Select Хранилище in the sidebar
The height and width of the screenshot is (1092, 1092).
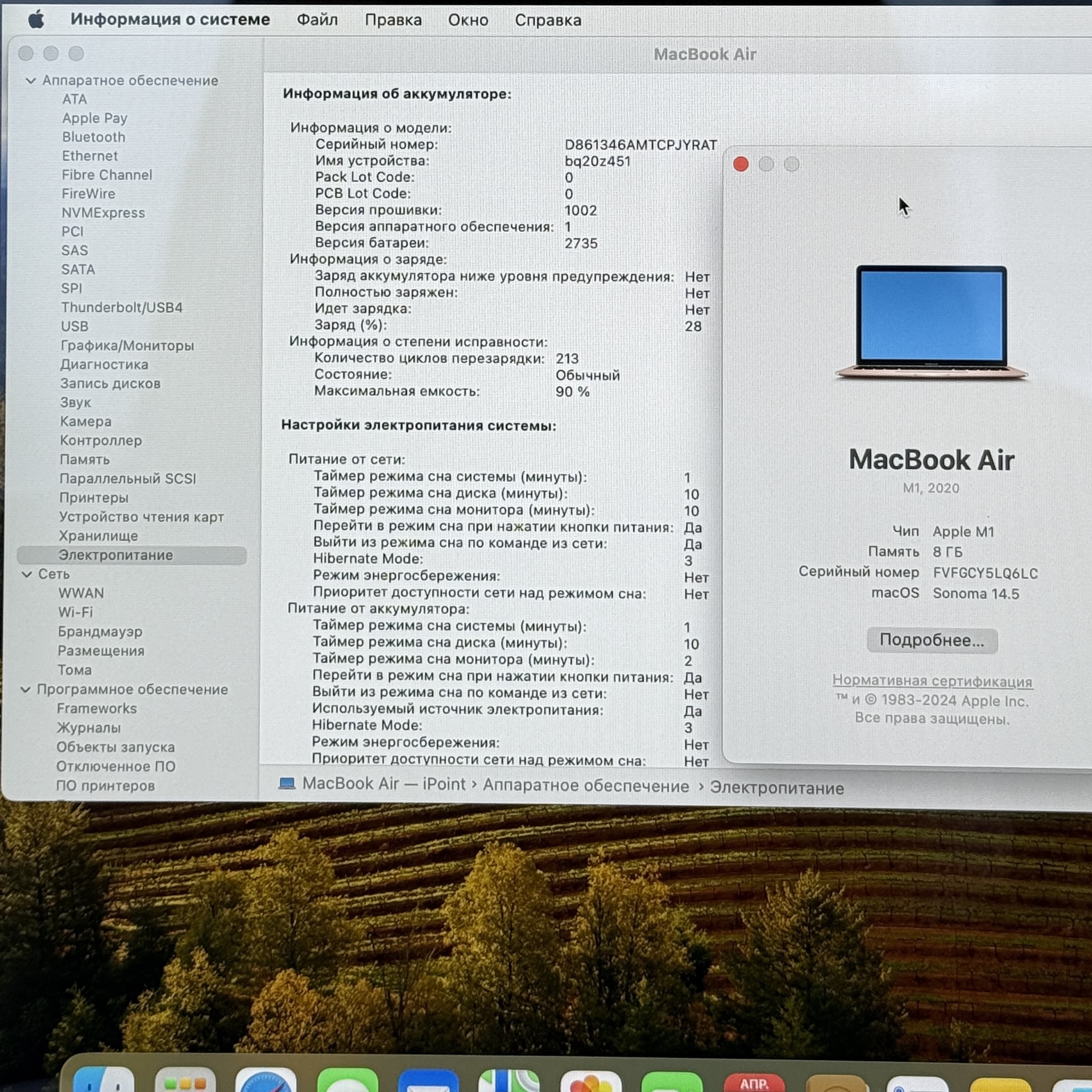(98, 536)
